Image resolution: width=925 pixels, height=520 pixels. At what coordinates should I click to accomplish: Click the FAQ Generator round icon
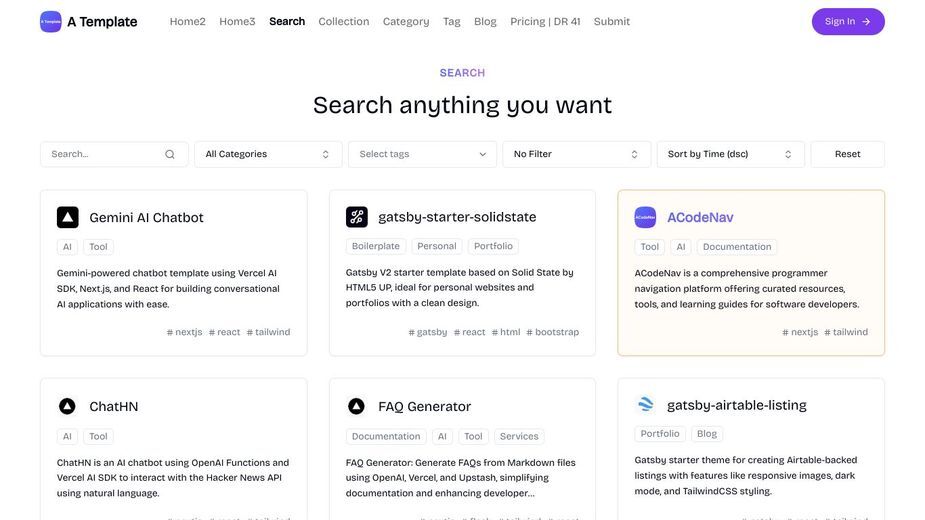pyautogui.click(x=356, y=406)
